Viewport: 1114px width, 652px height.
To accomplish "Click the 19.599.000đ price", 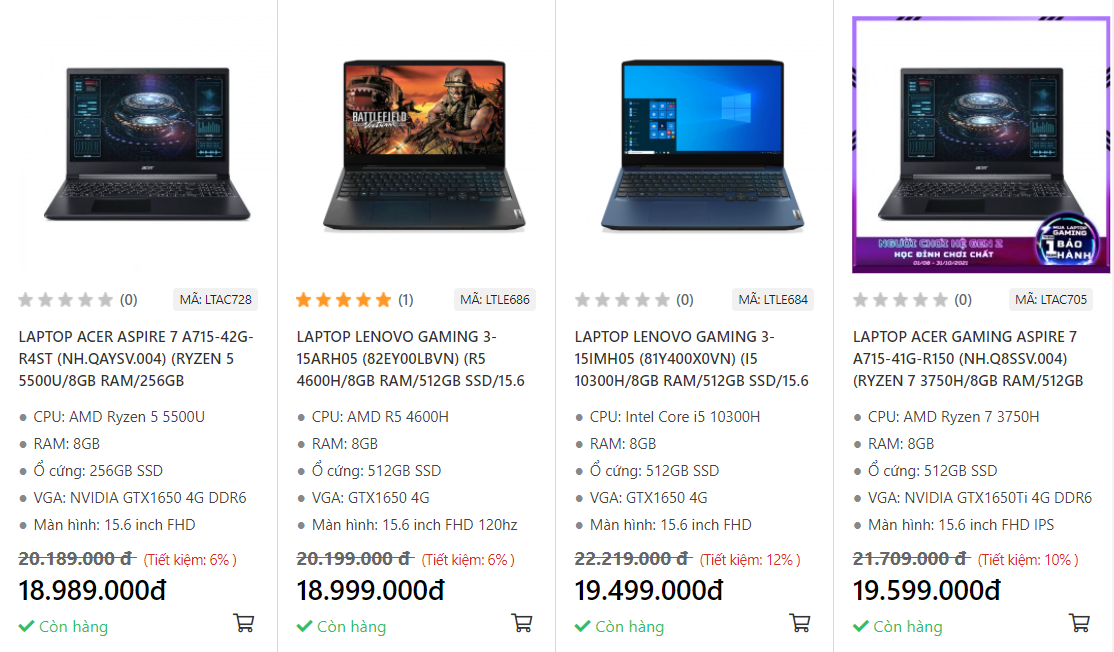I will (926, 591).
